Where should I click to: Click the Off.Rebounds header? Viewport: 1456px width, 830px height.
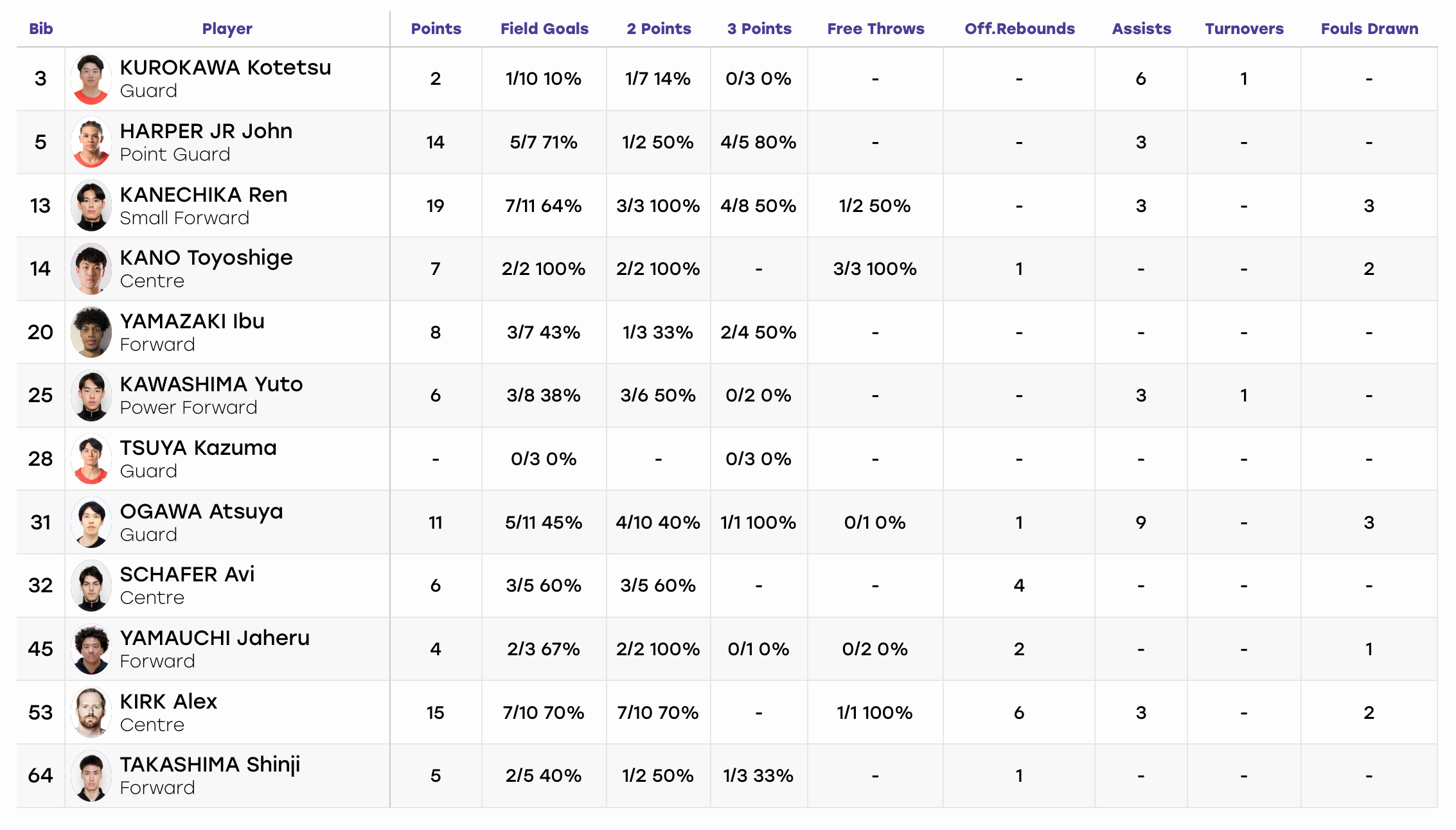click(1019, 29)
